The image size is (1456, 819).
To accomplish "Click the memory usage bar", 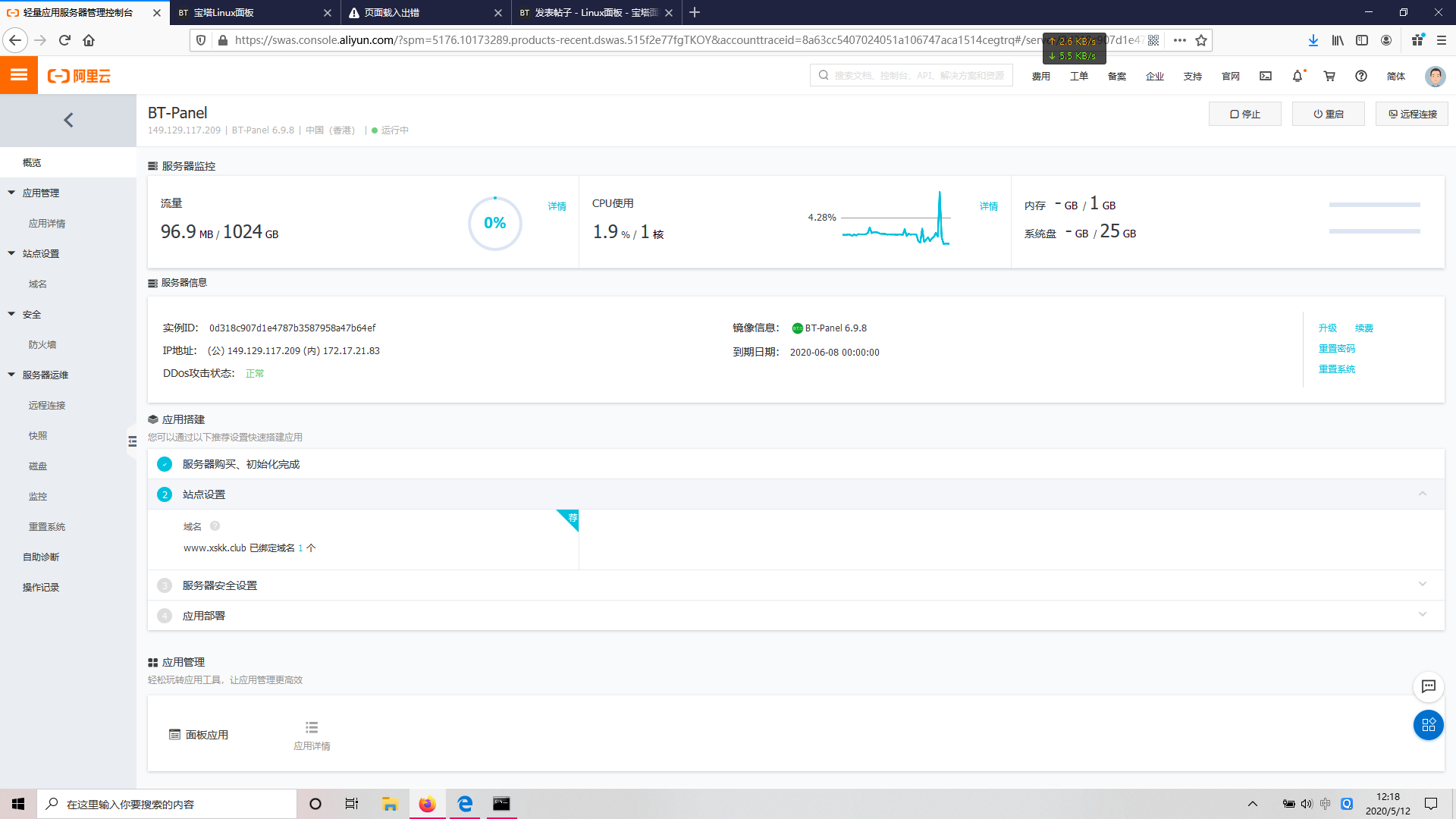I will tap(1375, 205).
